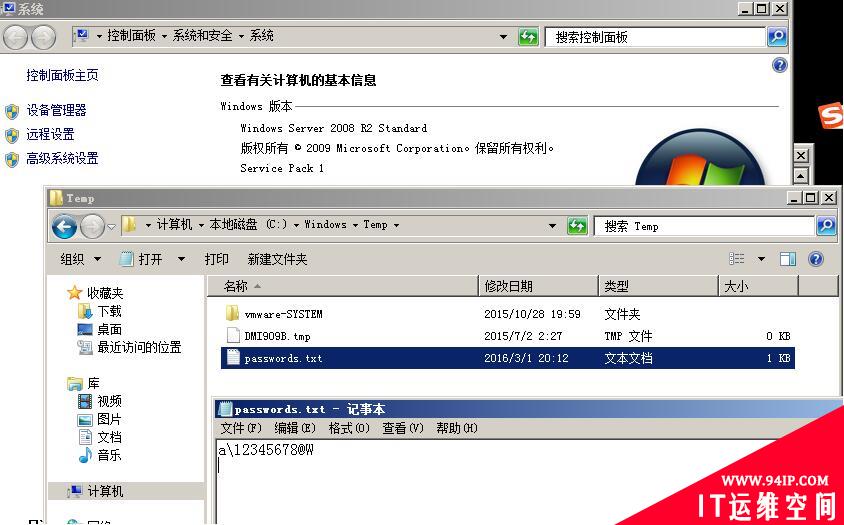This screenshot has width=844, height=525.
Task: Click 视频 library in navigation pane
Action: click(x=109, y=401)
